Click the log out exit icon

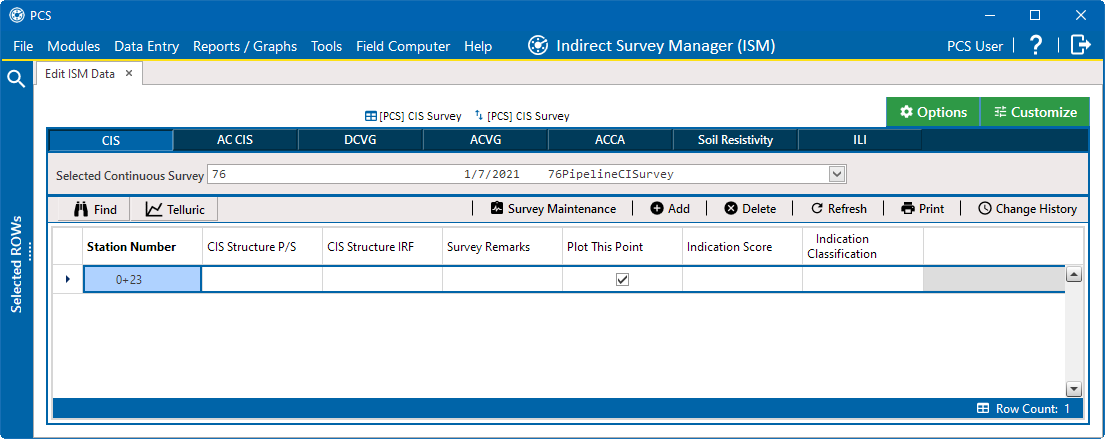click(x=1080, y=45)
